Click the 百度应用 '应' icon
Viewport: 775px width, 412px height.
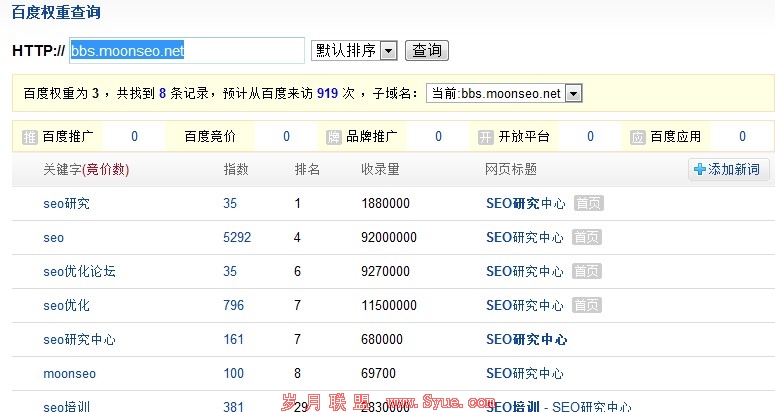click(x=638, y=137)
